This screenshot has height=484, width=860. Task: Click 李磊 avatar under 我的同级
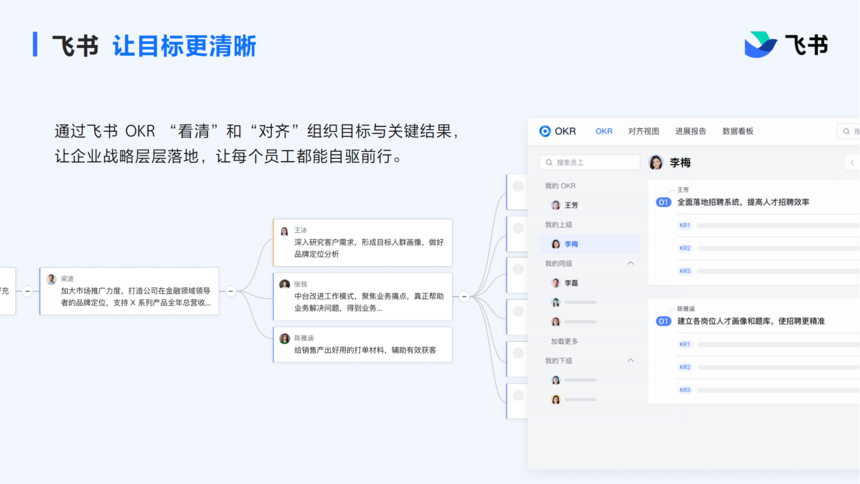tap(556, 283)
